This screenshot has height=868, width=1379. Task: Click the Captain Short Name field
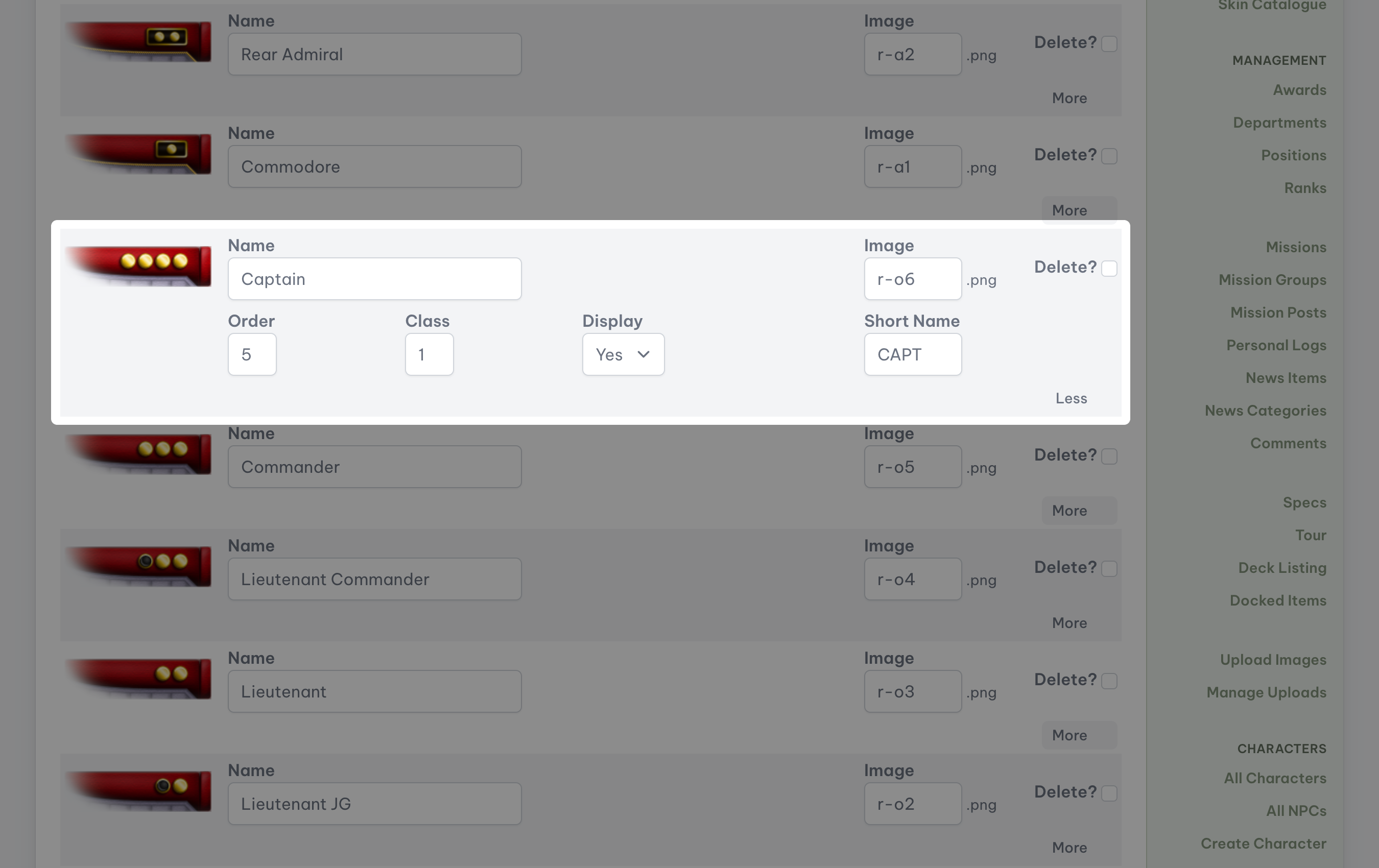[x=912, y=354]
